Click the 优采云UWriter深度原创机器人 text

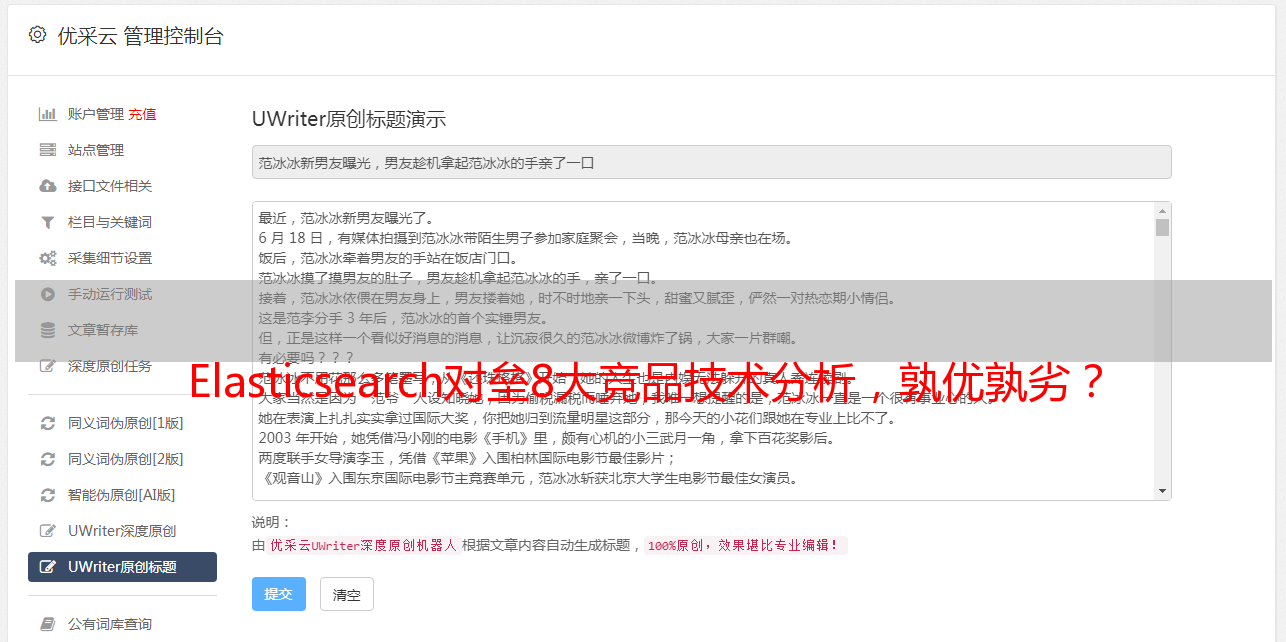point(363,546)
